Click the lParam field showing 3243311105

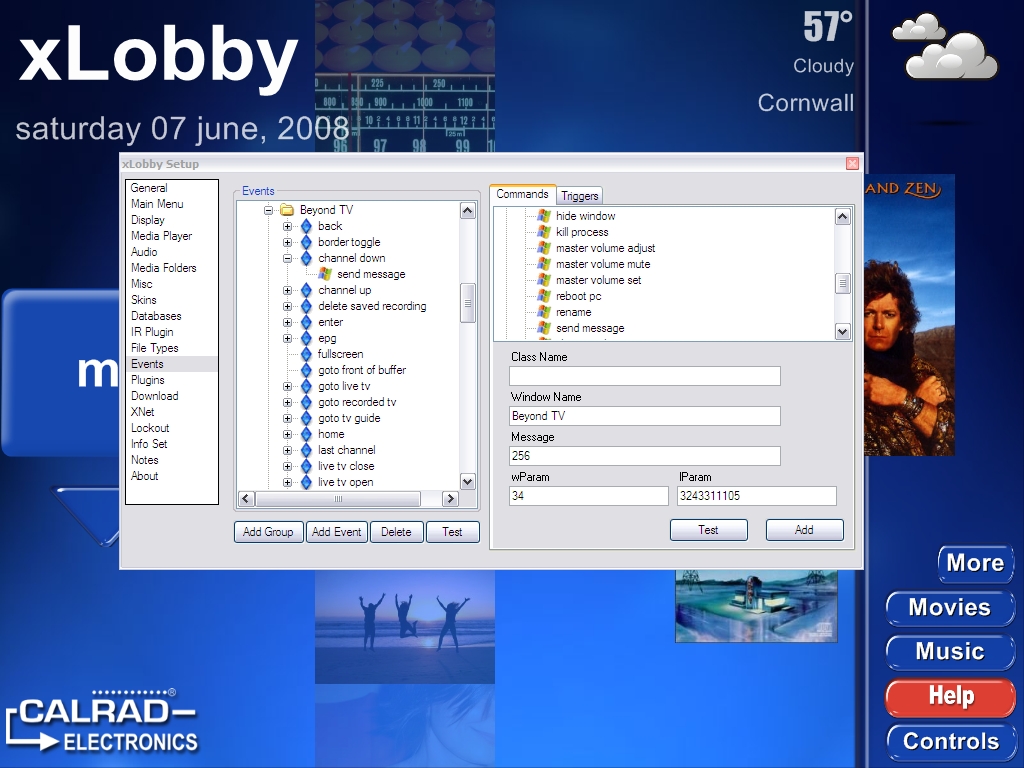click(x=757, y=496)
